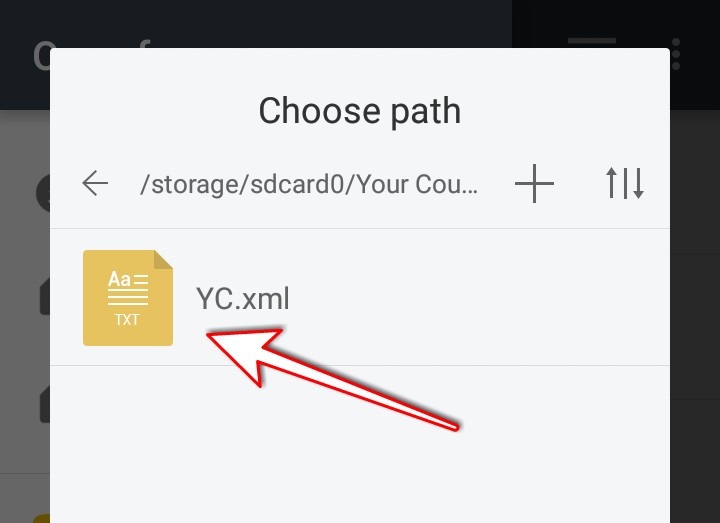Choose the YC.xml file name
Image resolution: width=720 pixels, height=523 pixels.
tap(243, 298)
